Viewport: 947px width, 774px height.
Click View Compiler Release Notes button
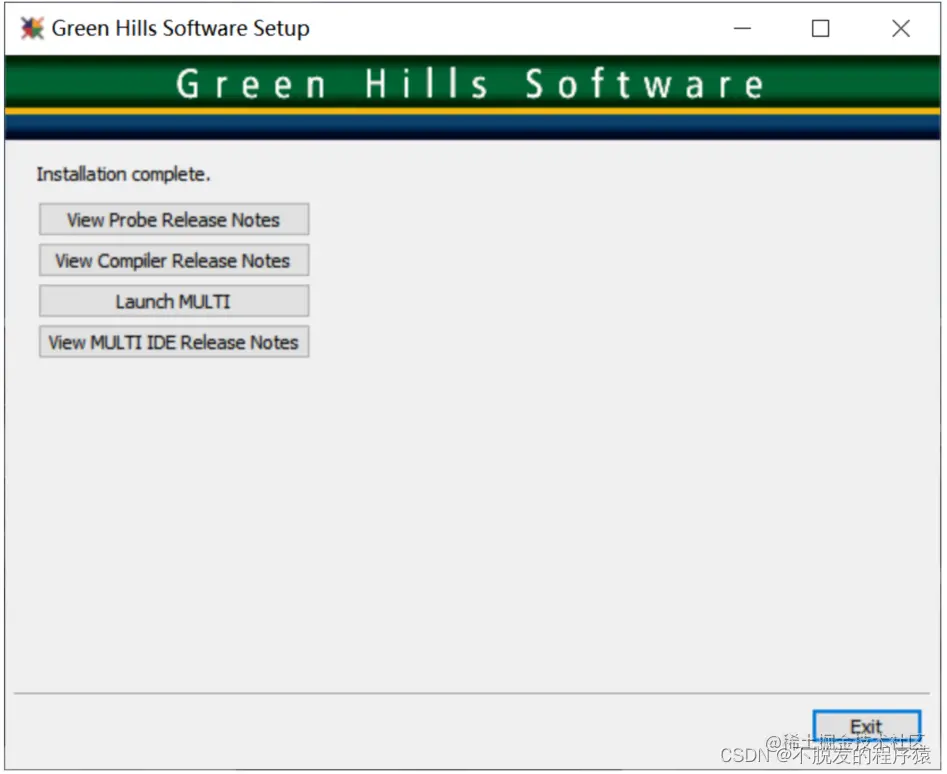pyautogui.click(x=174, y=260)
